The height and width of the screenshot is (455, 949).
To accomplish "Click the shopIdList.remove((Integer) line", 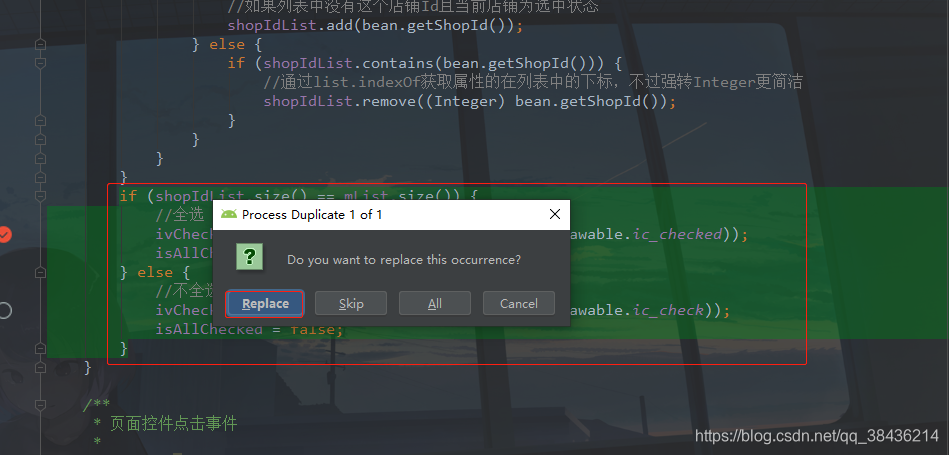I will coord(469,101).
